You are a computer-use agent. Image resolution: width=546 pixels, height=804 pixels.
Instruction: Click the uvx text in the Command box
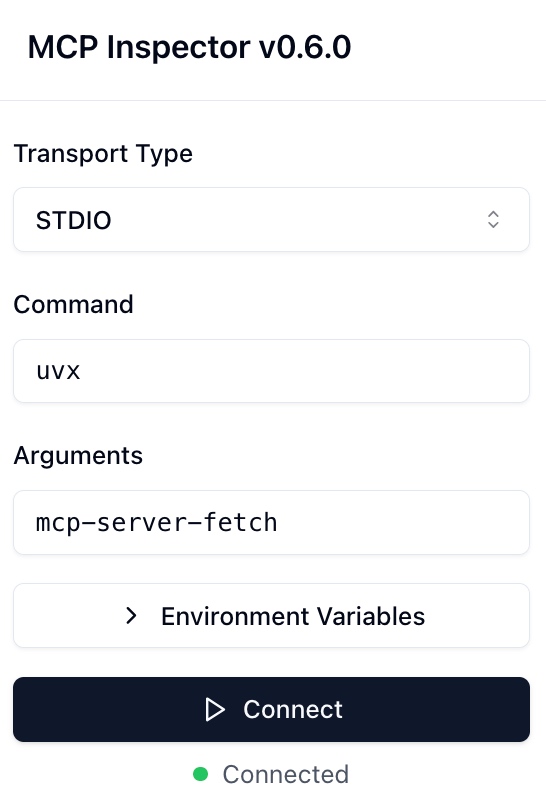point(58,372)
